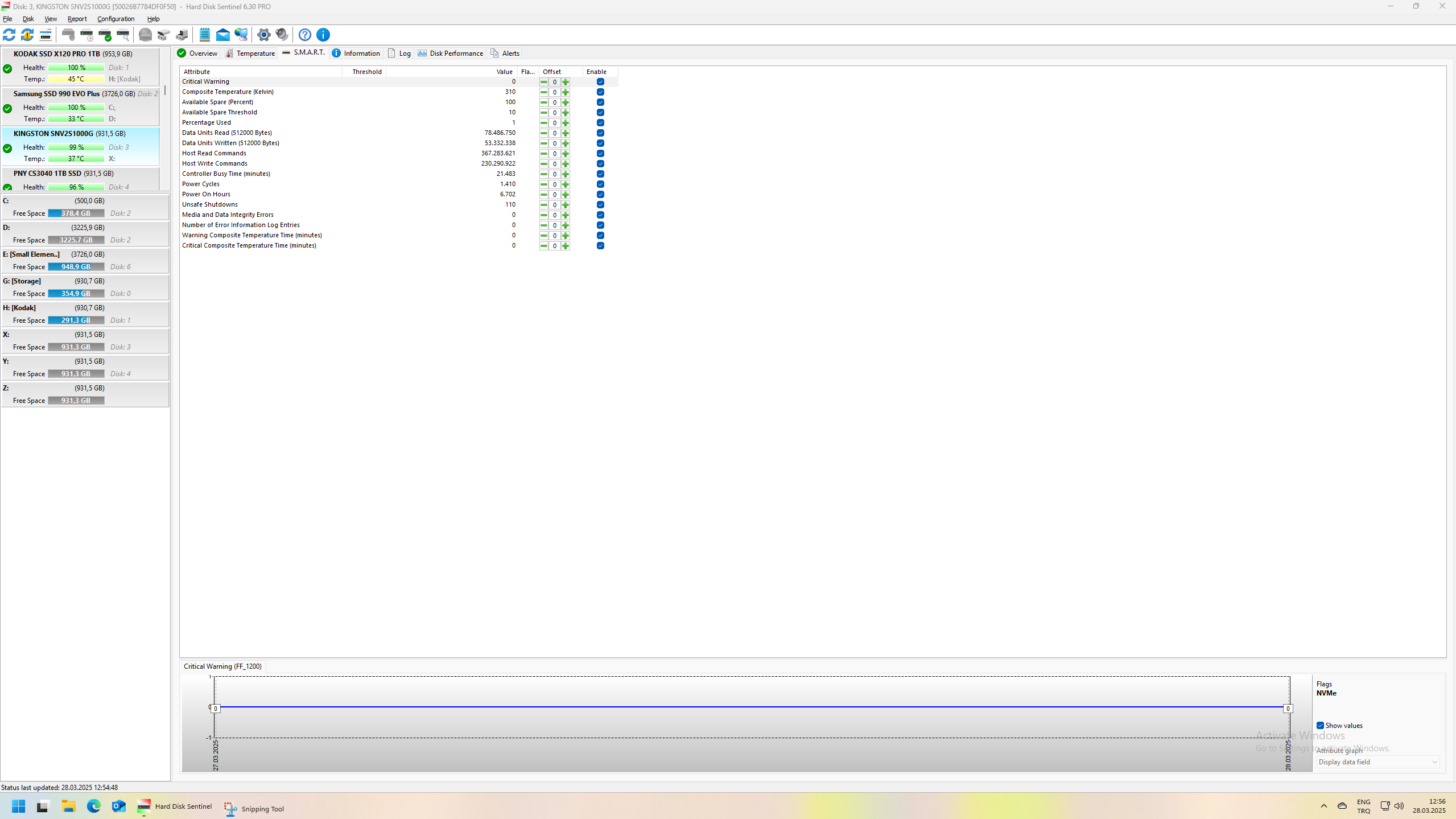Toggle Enable checkbox for Media and Data Integrity Errors
This screenshot has width=1456, height=819.
point(600,215)
